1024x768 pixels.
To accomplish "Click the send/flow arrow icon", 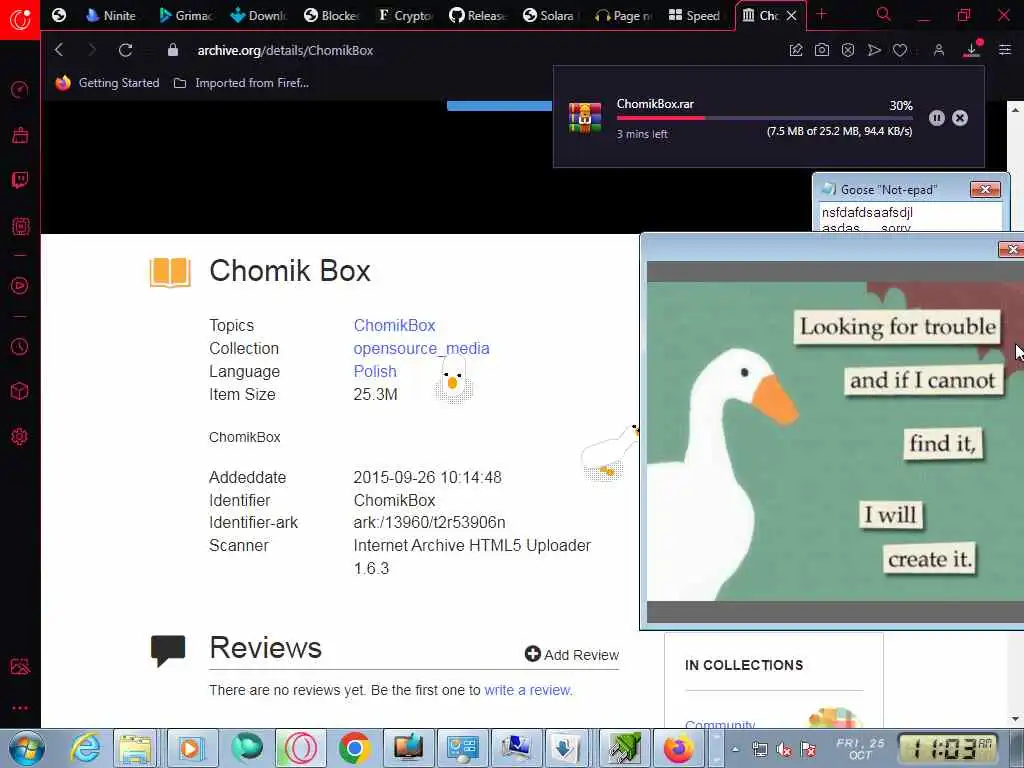I will coord(874,50).
